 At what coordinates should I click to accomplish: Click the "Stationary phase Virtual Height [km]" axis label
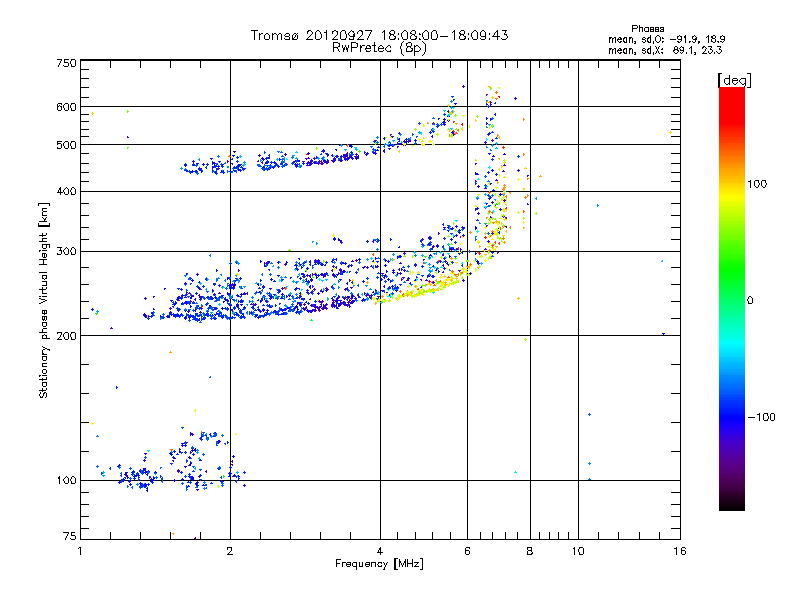pyautogui.click(x=44, y=300)
